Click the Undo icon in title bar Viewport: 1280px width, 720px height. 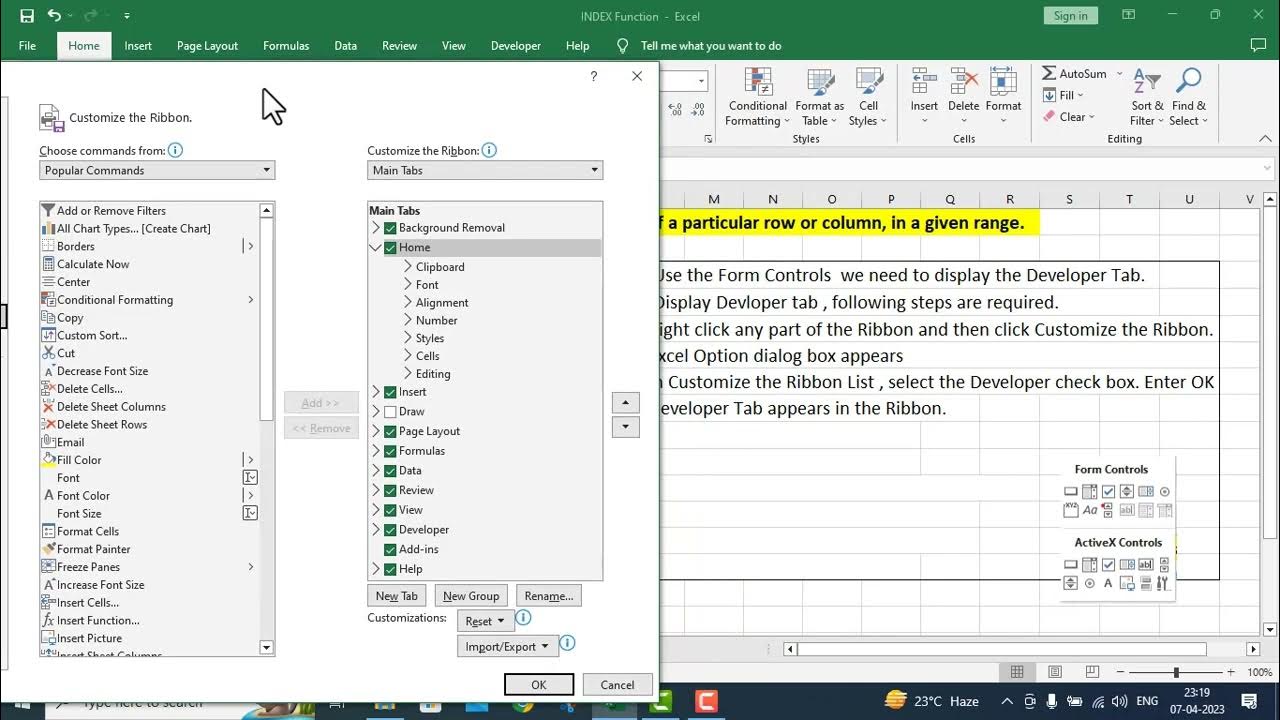[x=54, y=16]
